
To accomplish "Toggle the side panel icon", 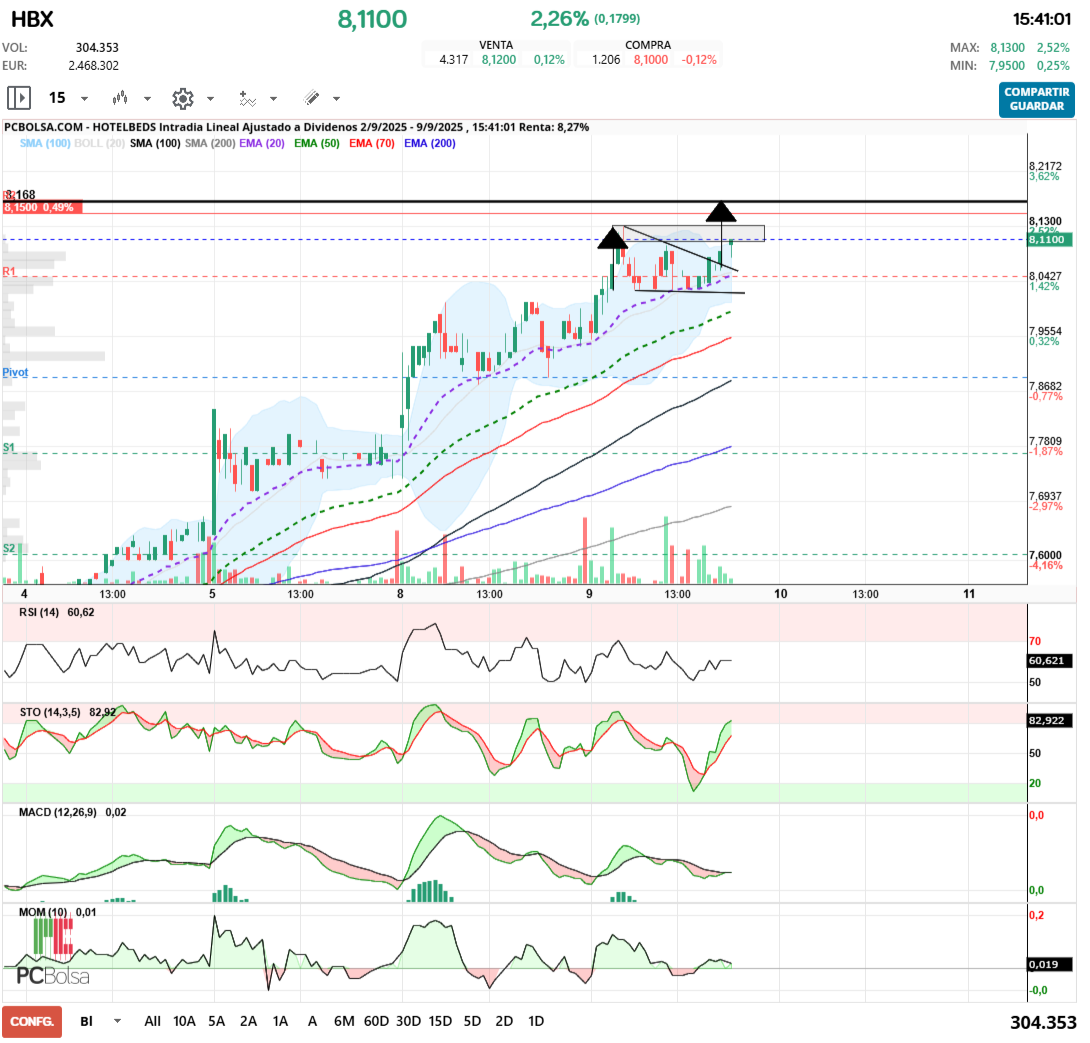I will pyautogui.click(x=19, y=98).
